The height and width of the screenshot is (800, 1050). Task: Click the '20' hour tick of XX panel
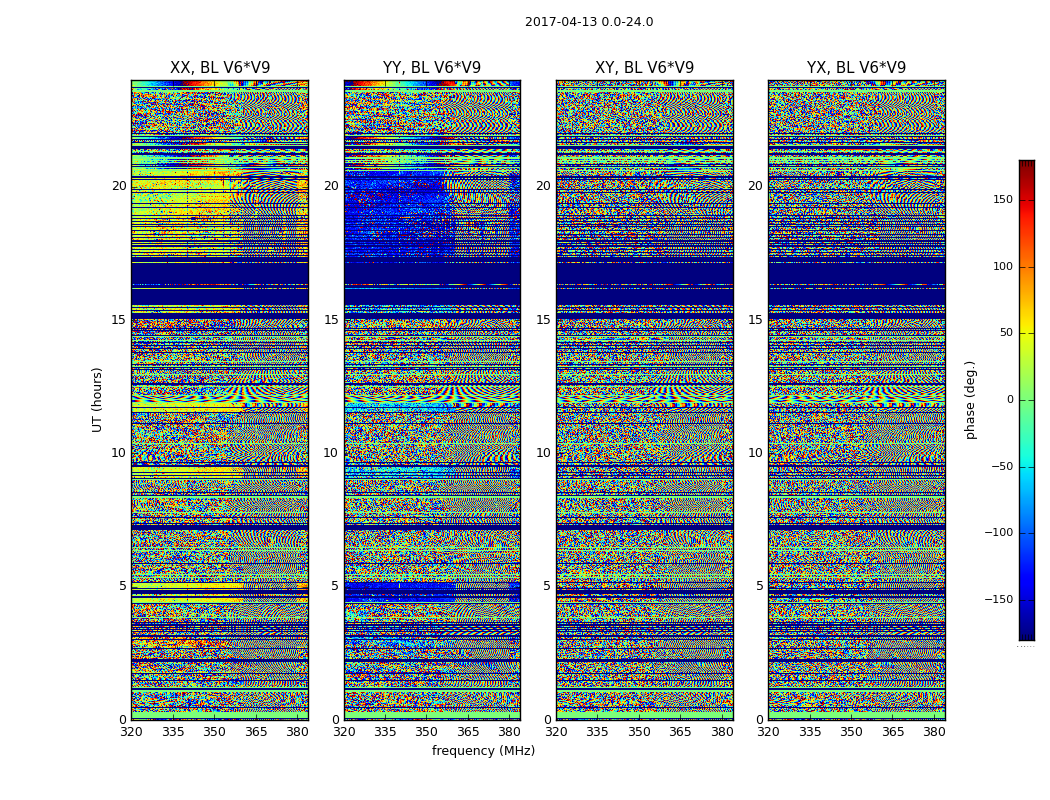(x=119, y=186)
